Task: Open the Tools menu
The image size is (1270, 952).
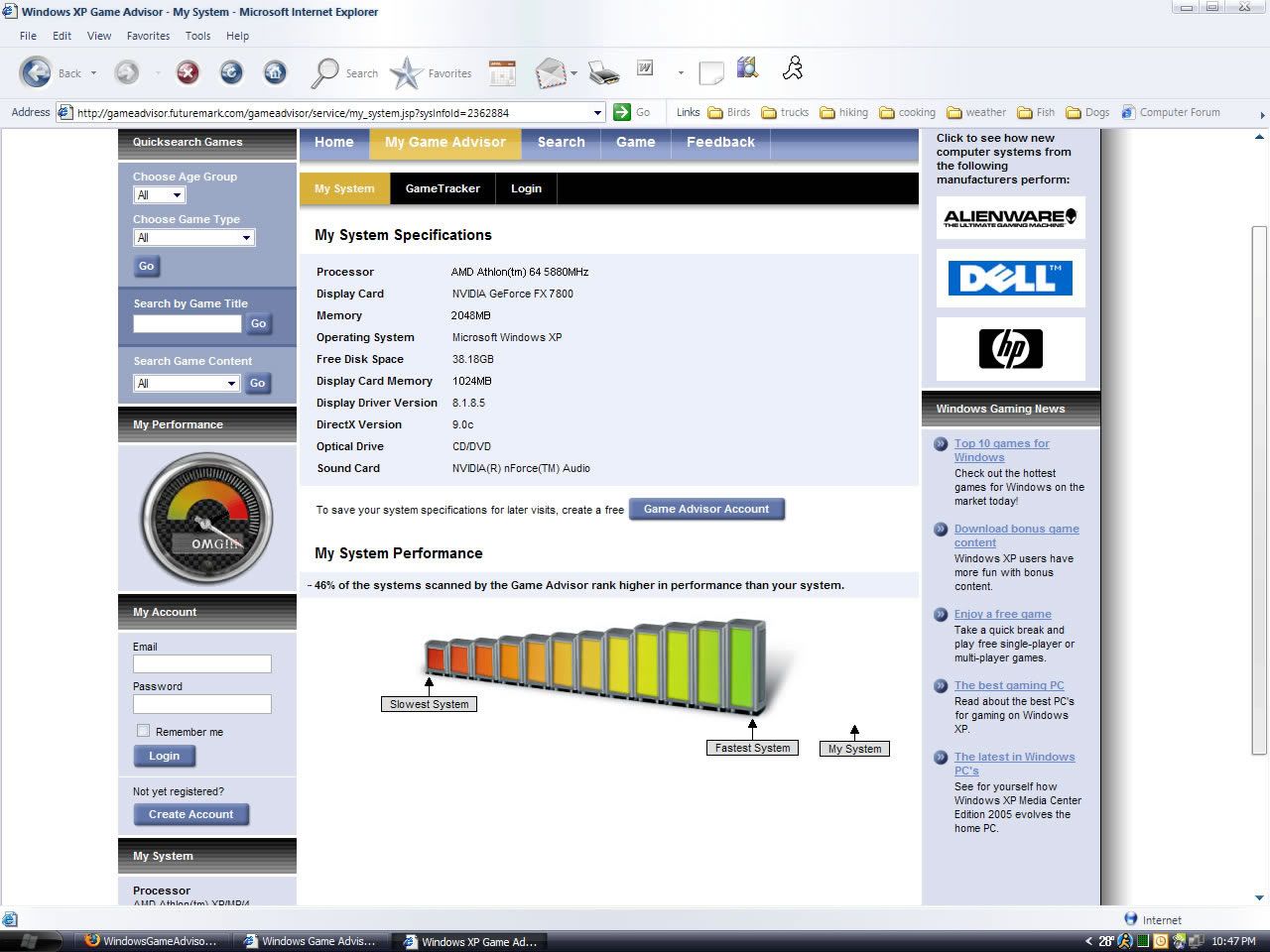Action: point(197,36)
